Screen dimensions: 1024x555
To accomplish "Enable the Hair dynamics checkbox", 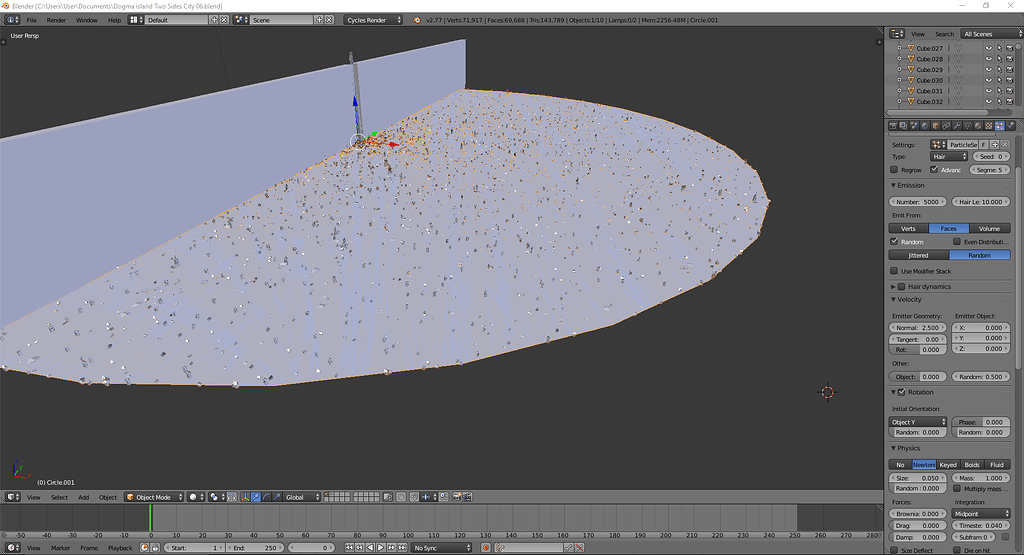I will 901,287.
